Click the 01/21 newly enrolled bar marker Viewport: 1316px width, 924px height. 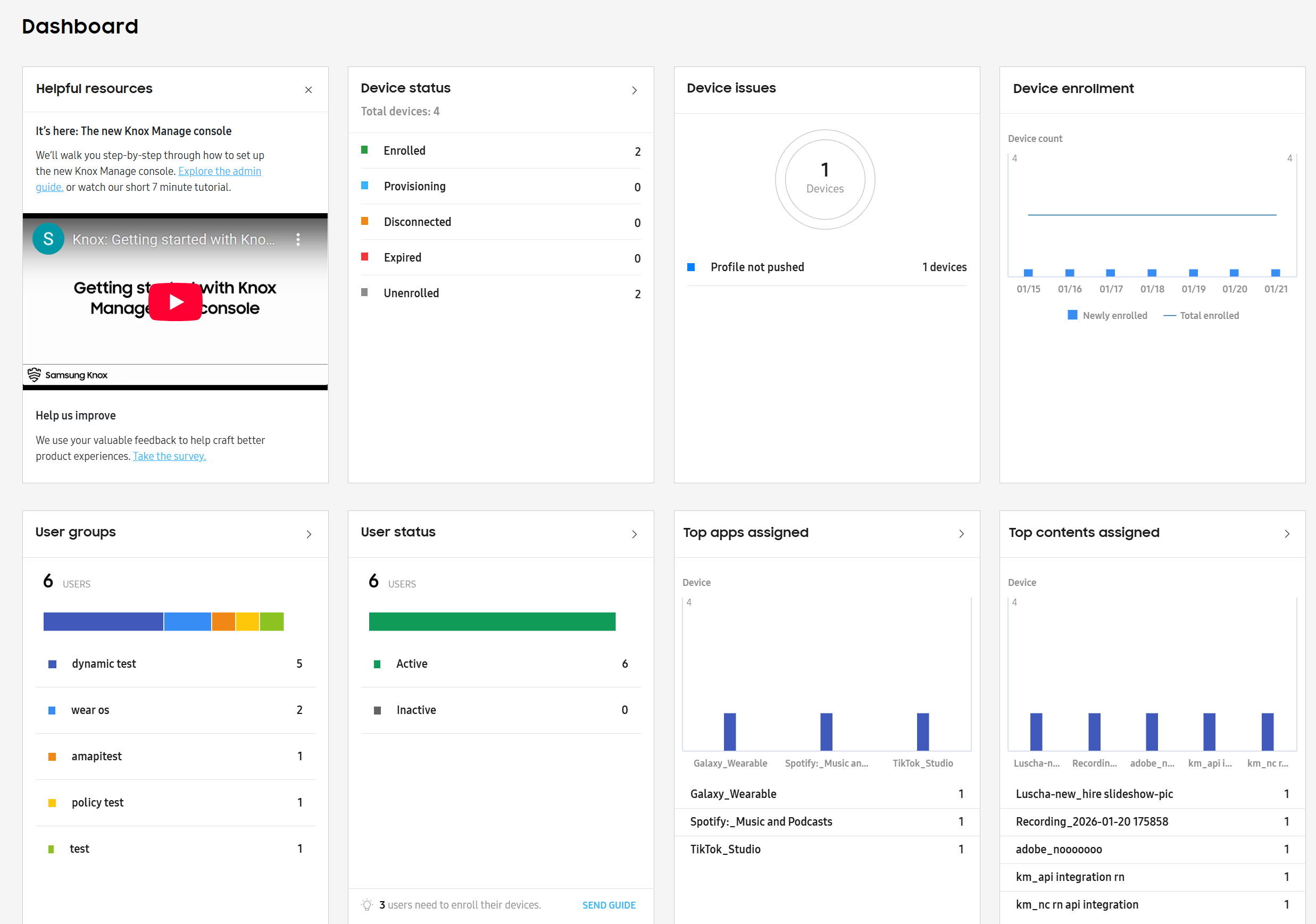point(1275,273)
